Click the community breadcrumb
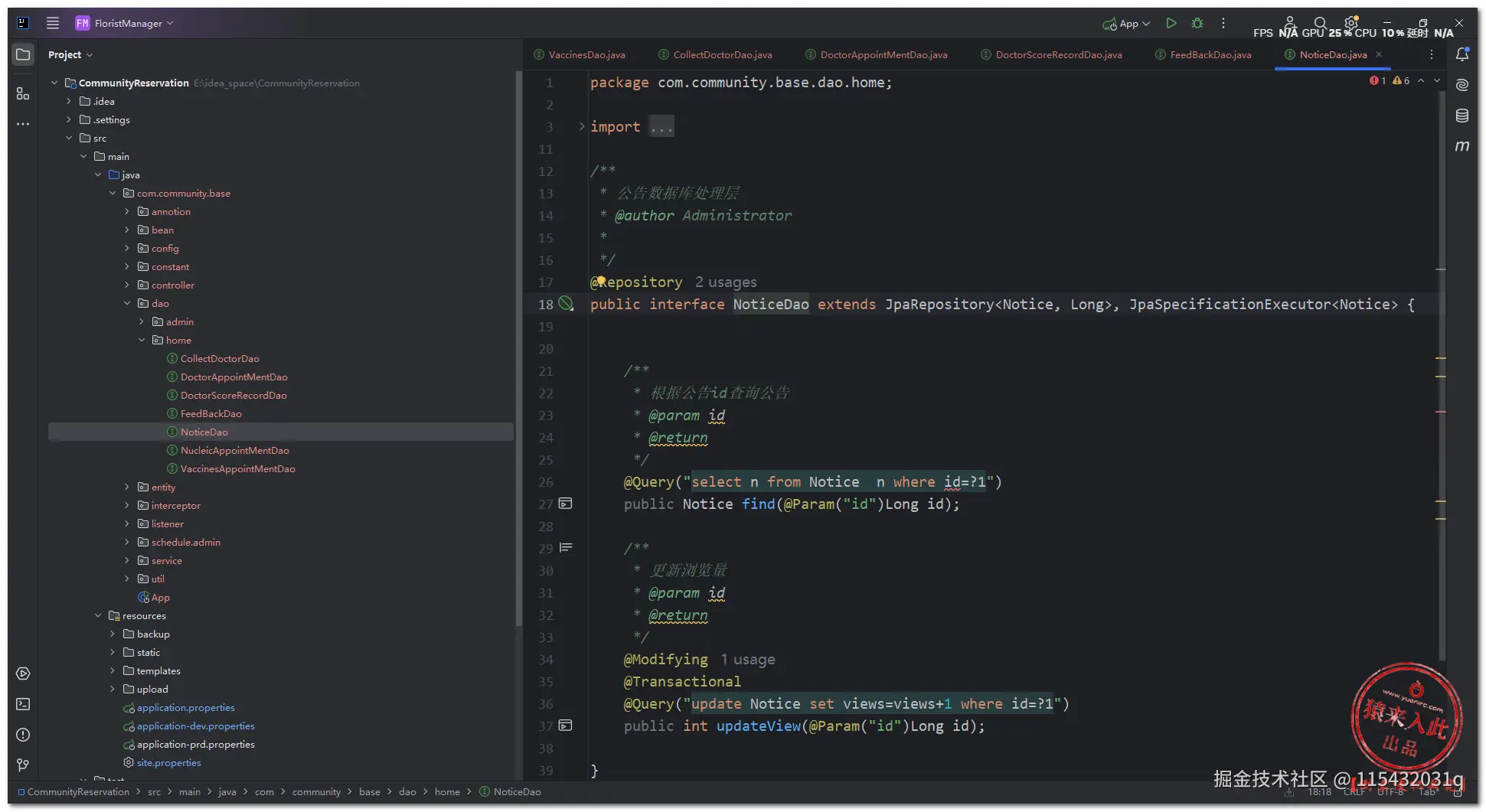 [316, 792]
